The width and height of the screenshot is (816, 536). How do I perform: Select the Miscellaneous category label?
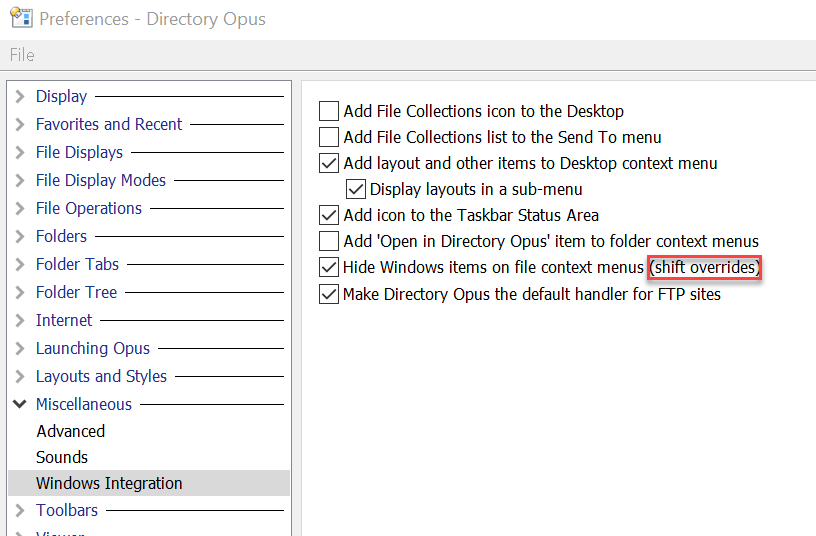point(83,404)
